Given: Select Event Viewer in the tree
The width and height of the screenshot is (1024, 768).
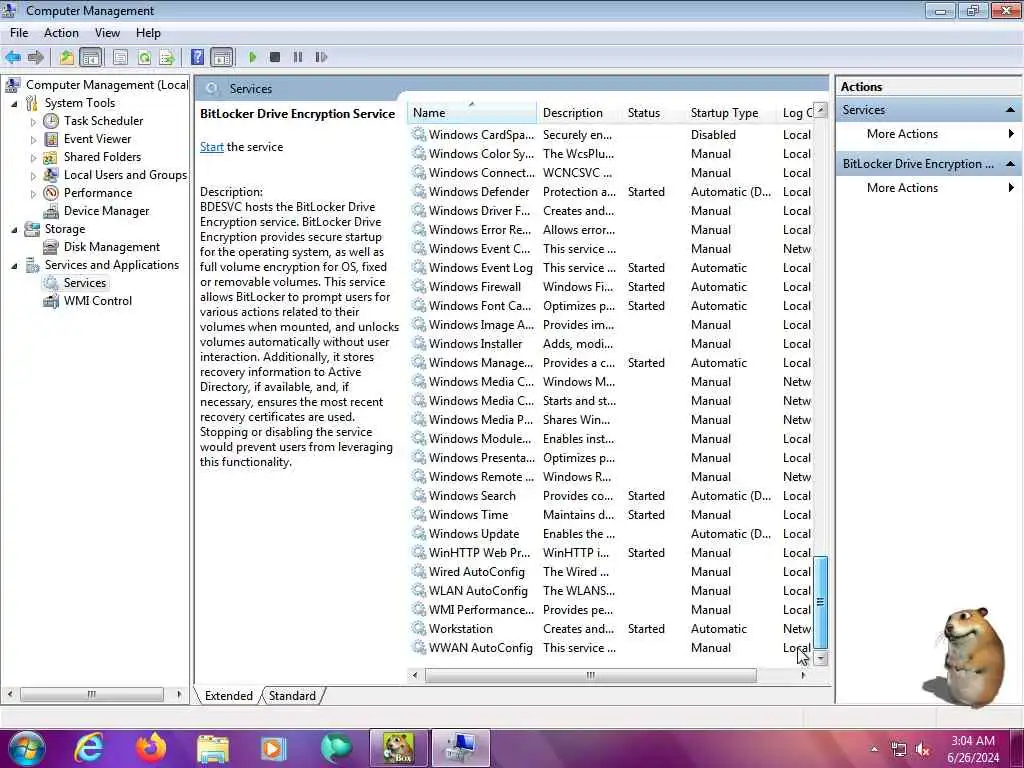Looking at the screenshot, I should pyautogui.click(x=97, y=139).
